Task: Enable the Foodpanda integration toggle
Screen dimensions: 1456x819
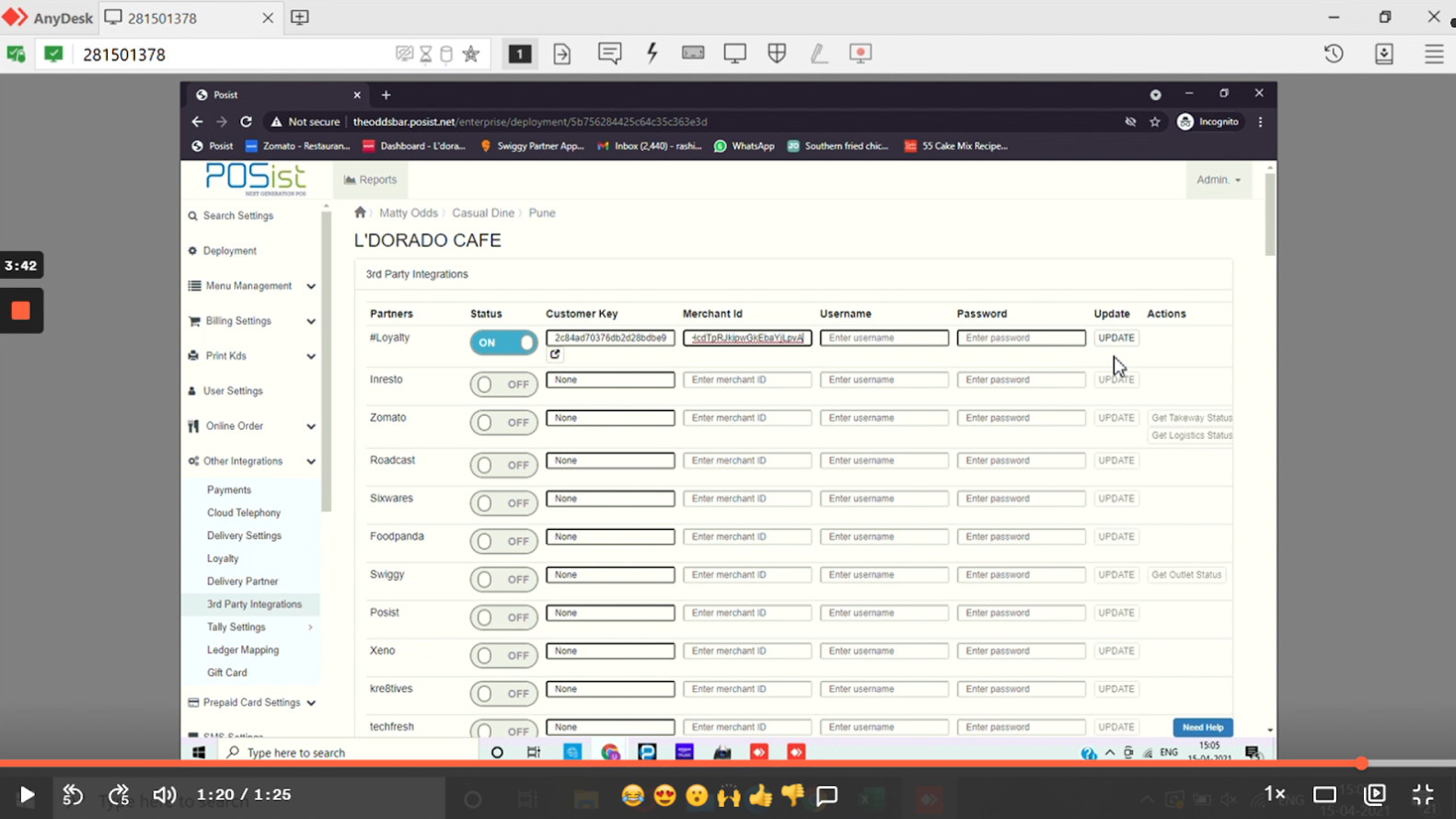Action: 503,541
